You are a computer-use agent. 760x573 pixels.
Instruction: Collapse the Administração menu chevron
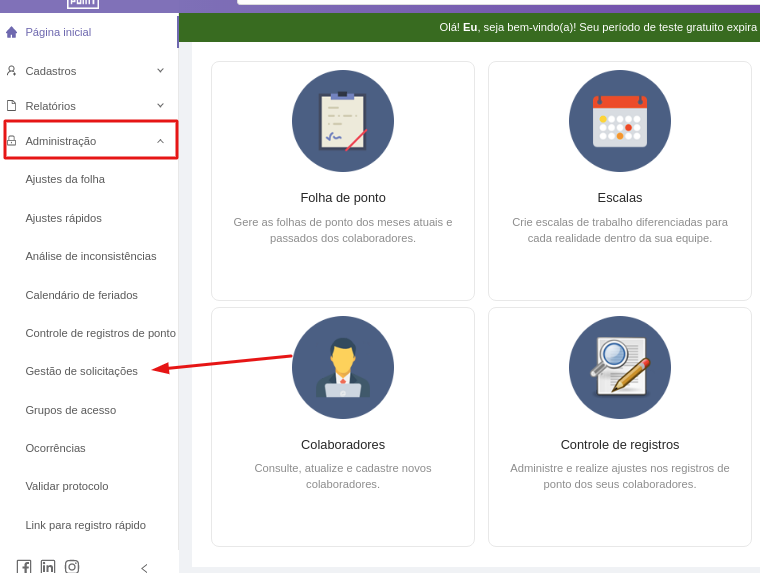(x=160, y=141)
